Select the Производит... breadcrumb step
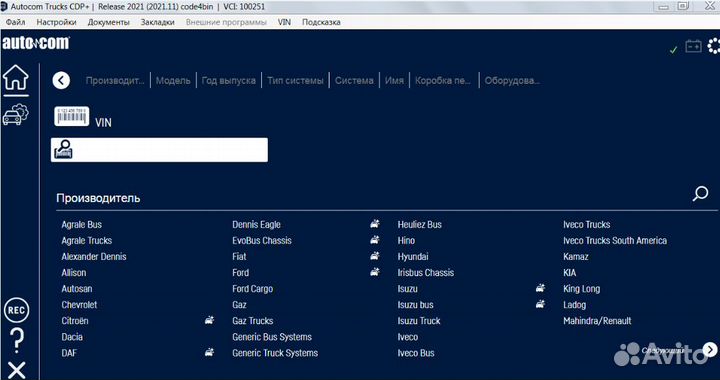The width and height of the screenshot is (720, 380). (115, 80)
